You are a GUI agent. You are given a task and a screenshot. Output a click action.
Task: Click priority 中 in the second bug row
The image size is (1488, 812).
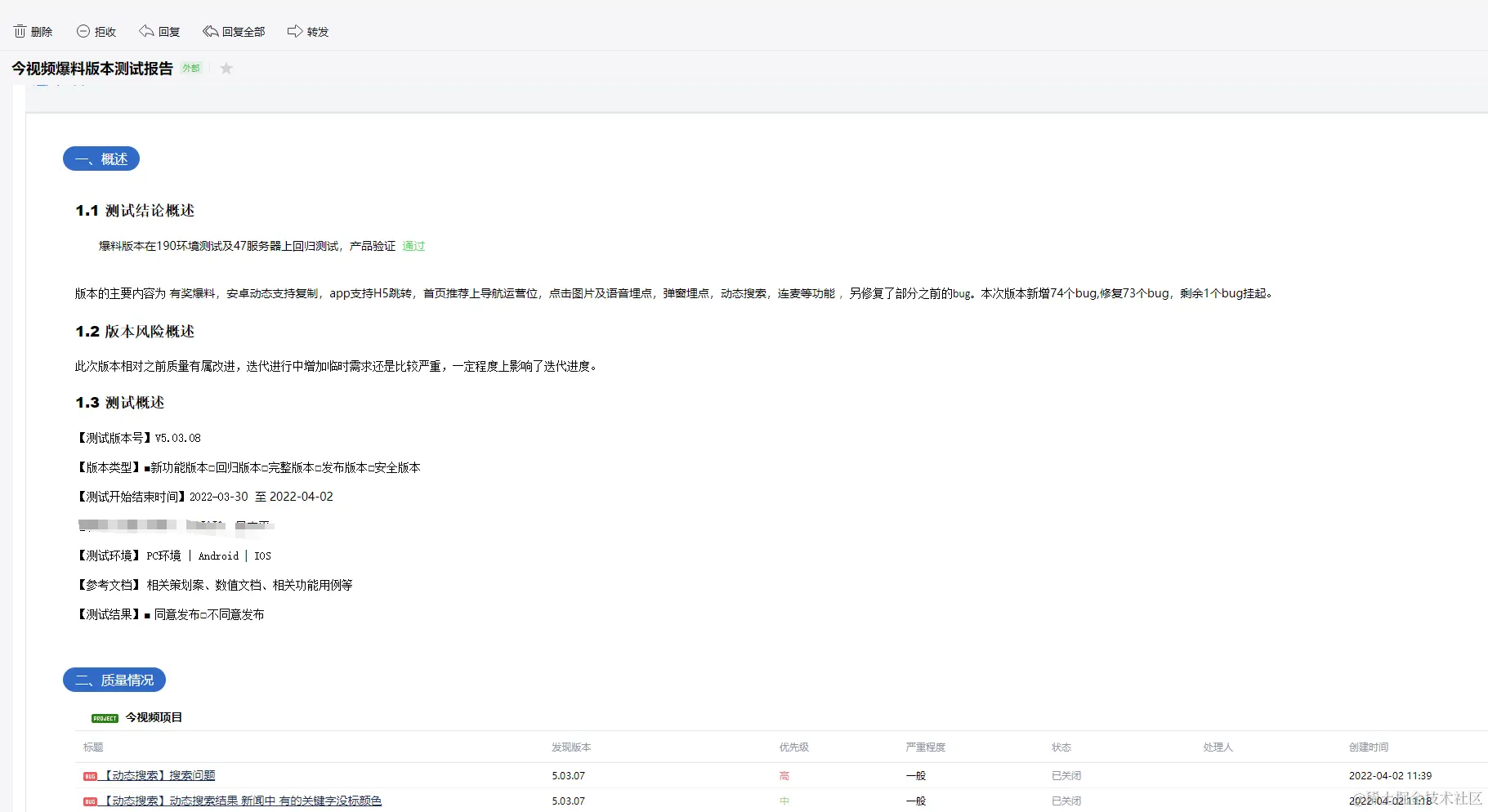[784, 801]
